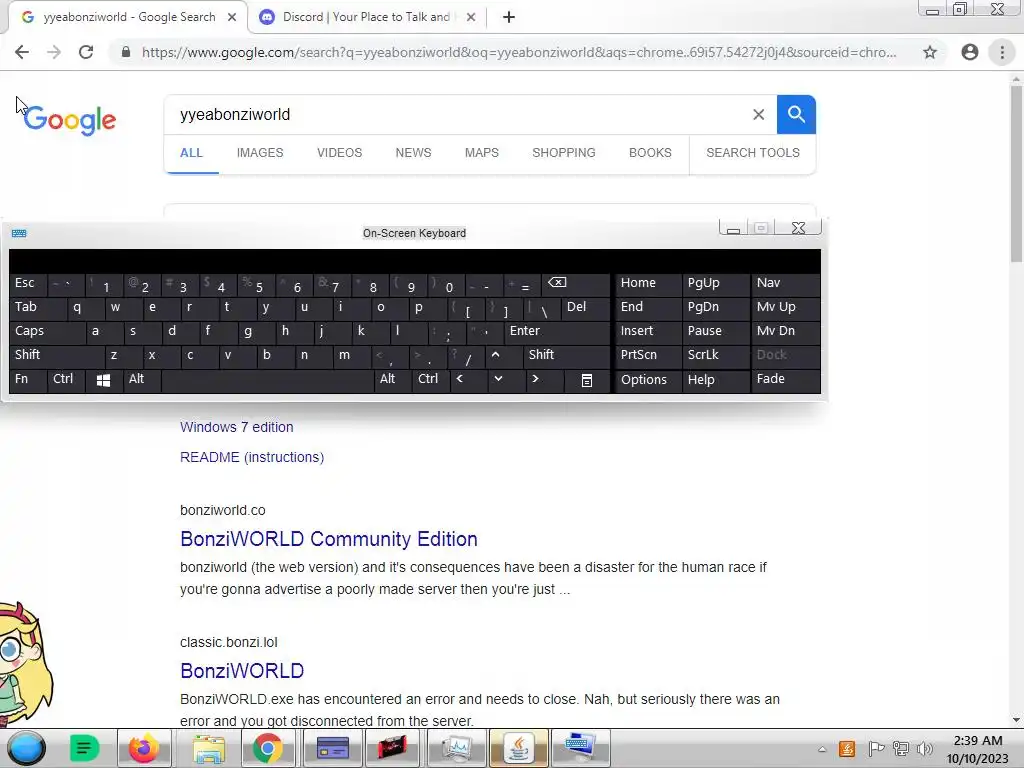
Task: Click the Chrome forward arrow button
Action: tap(54, 52)
